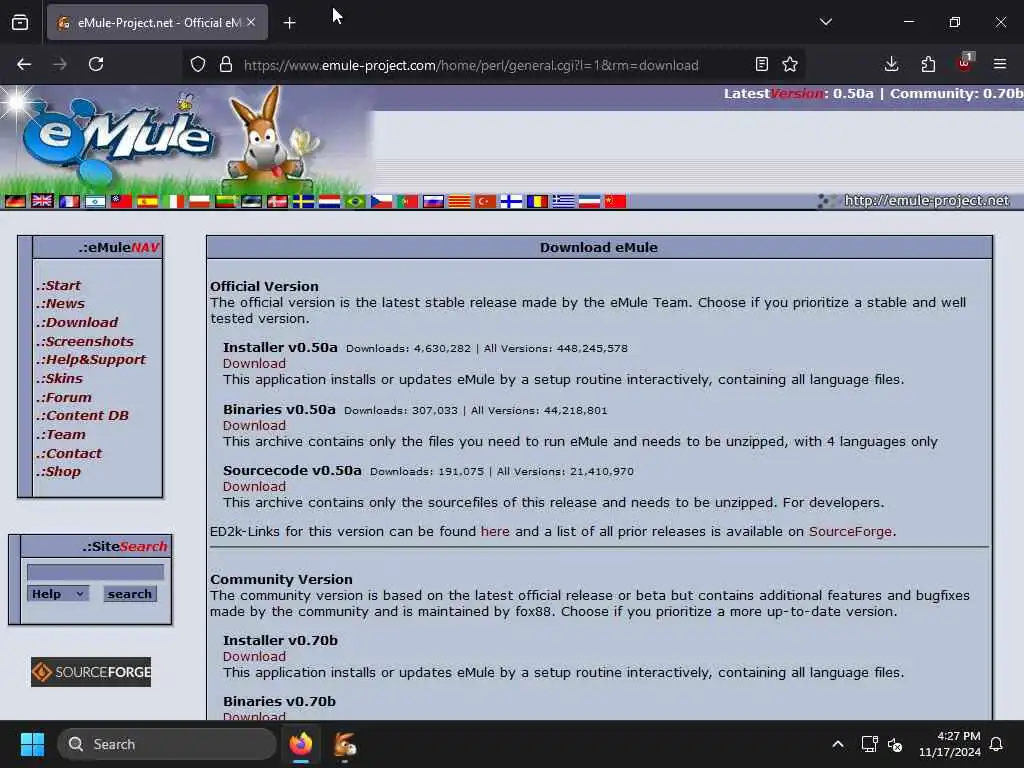Select the Chinese flag language icon
This screenshot has height=768, width=1024.
coord(615,201)
